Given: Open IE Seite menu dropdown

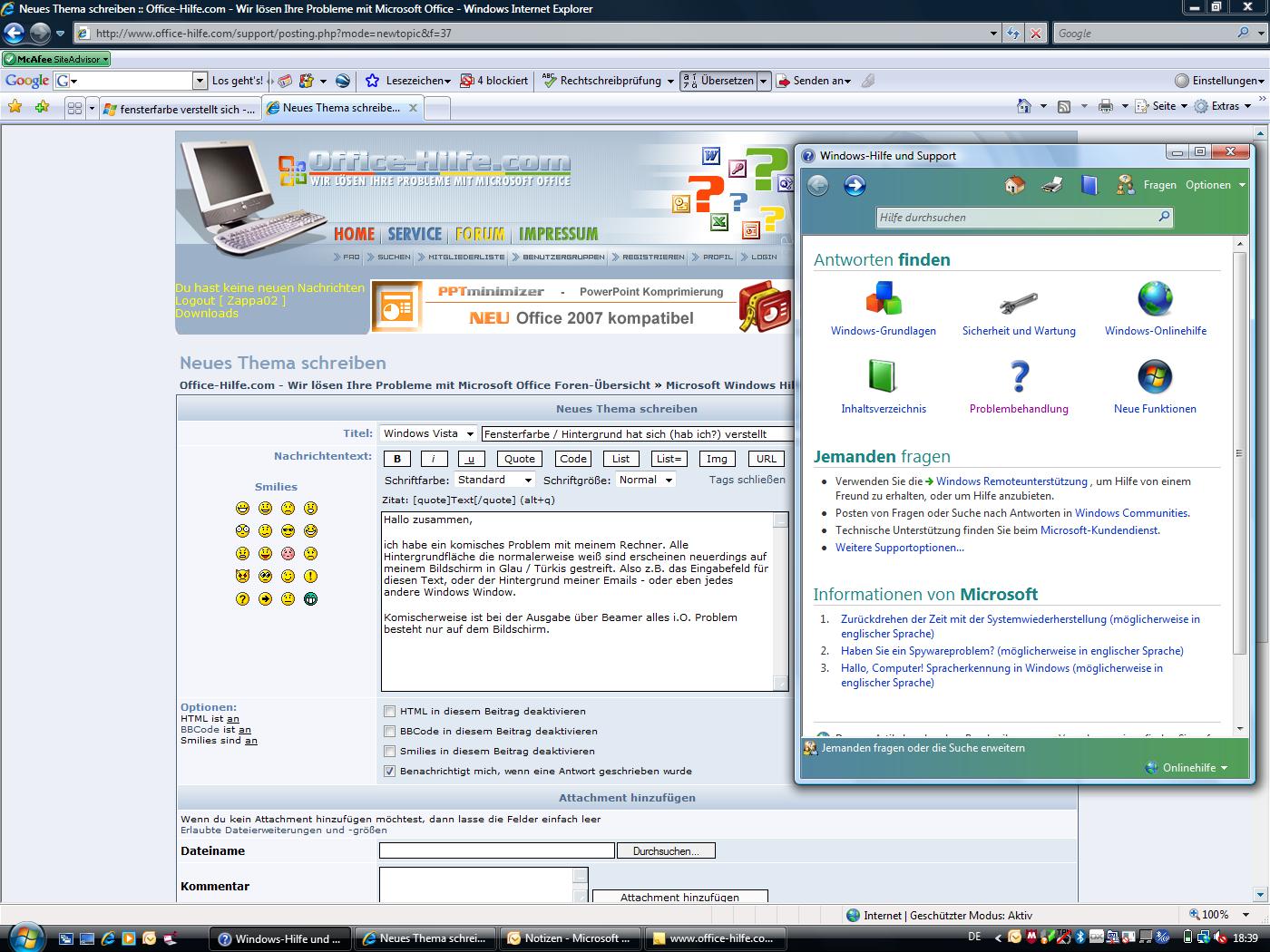Looking at the screenshot, I should 1162,106.
